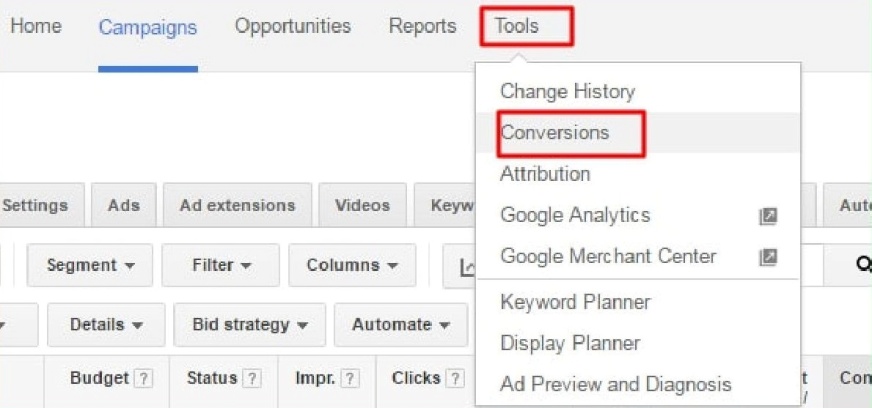Click the search magnifier icon
The image size is (872, 408).
tap(862, 265)
